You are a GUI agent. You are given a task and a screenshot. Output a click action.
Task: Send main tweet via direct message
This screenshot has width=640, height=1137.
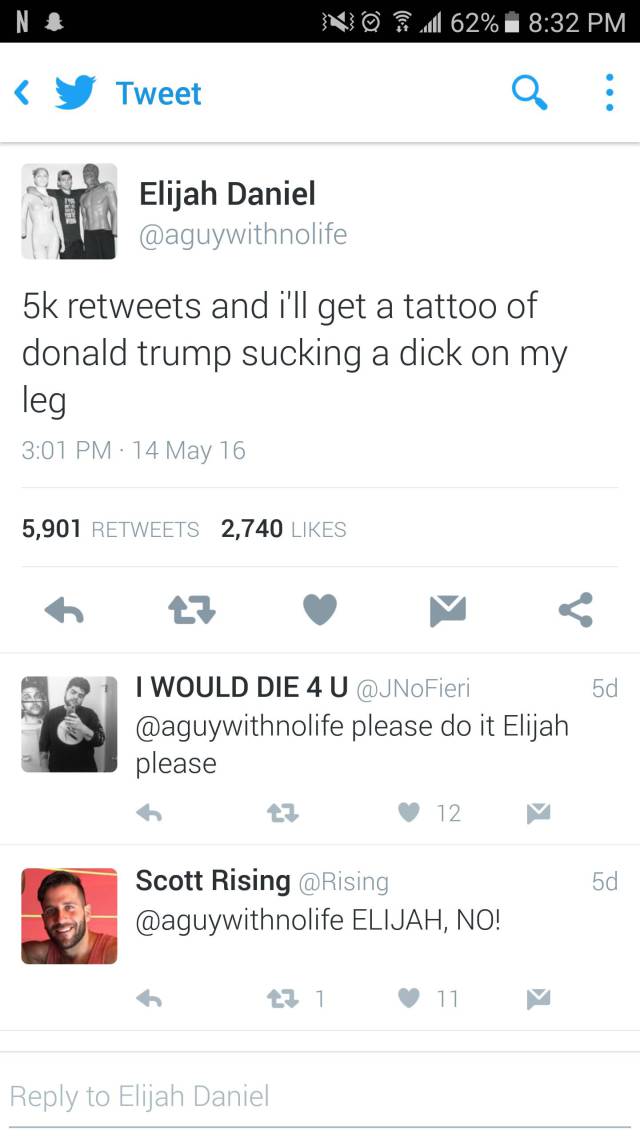(x=447, y=611)
